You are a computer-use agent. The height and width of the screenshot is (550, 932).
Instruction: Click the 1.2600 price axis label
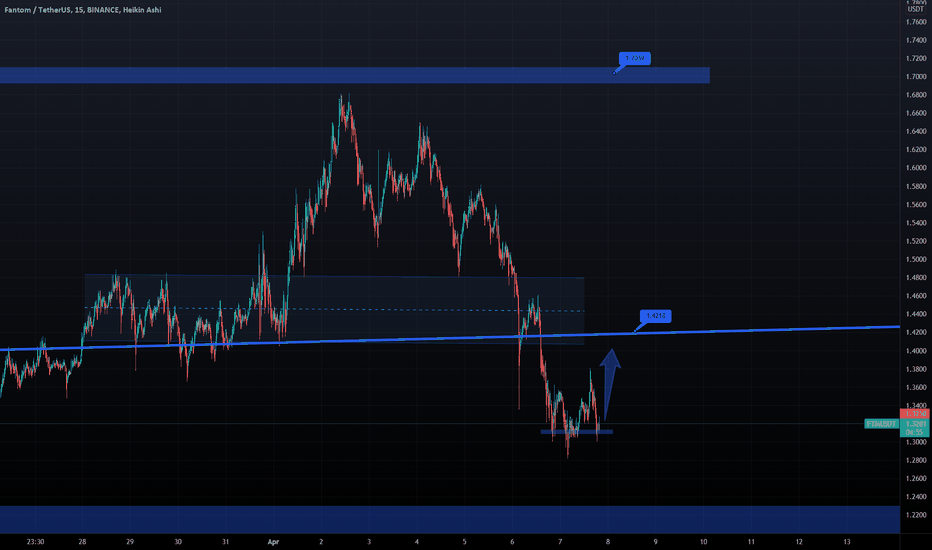pyautogui.click(x=916, y=479)
